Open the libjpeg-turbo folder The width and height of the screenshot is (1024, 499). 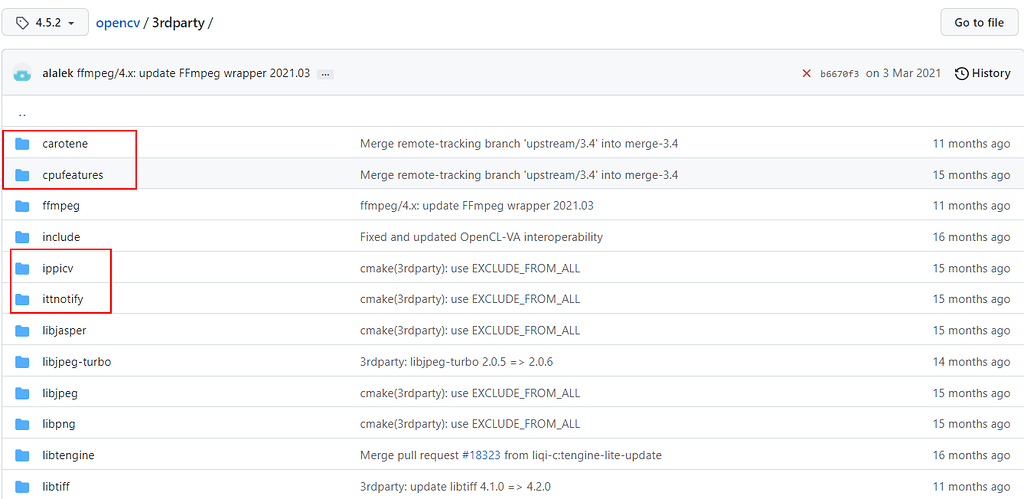click(76, 361)
